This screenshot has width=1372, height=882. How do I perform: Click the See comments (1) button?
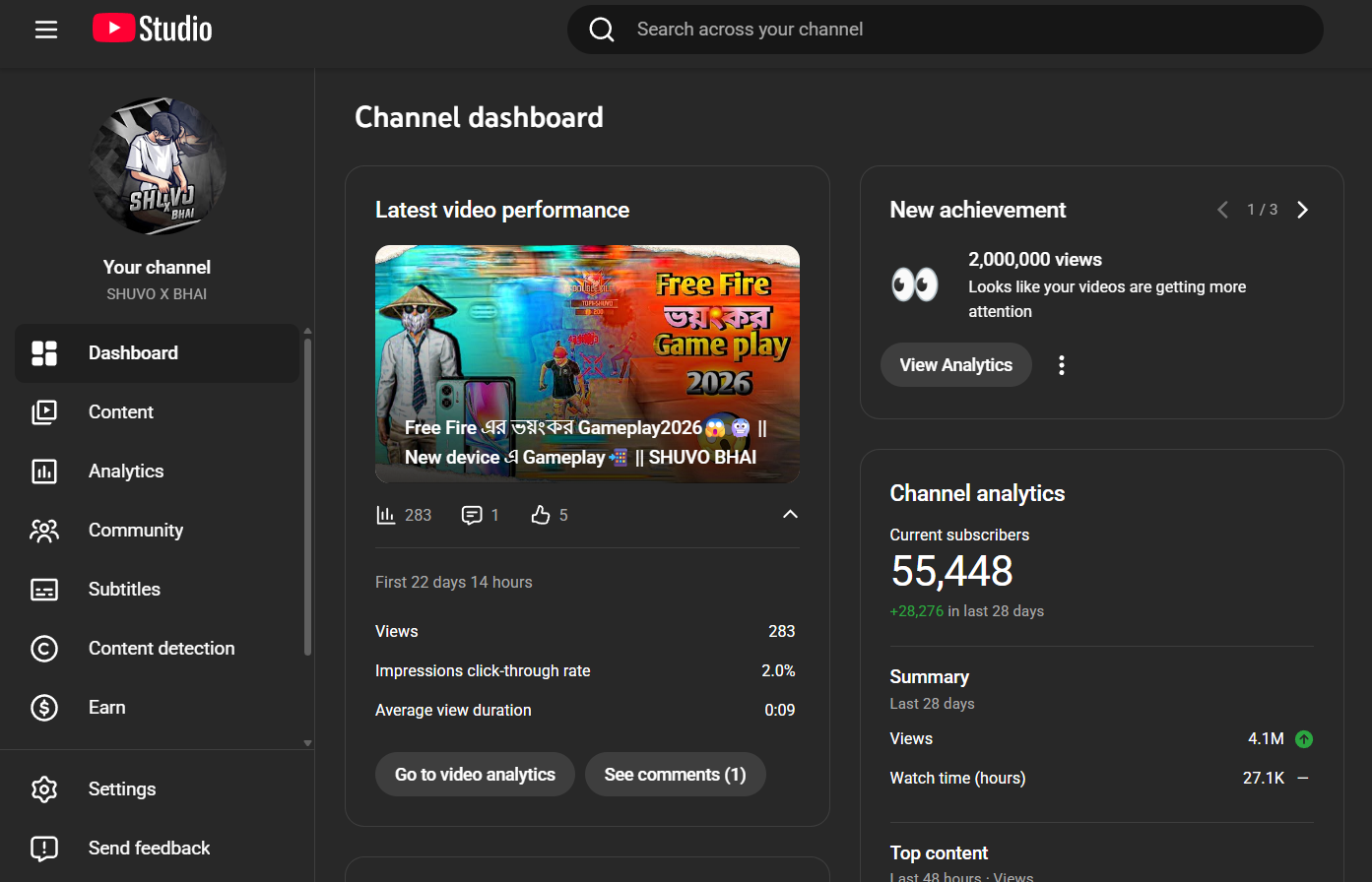tap(675, 775)
